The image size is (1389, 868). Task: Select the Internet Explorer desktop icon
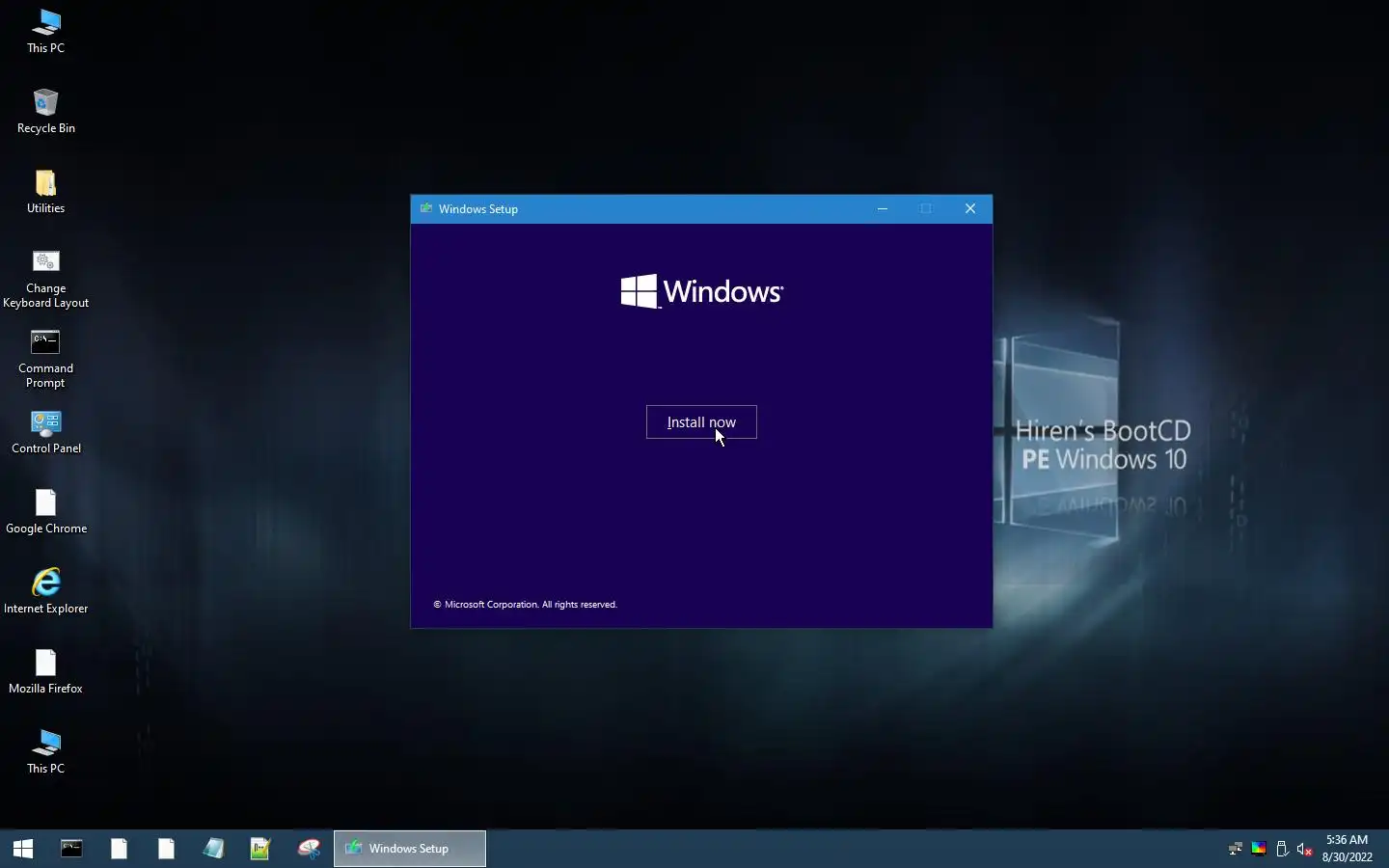45,591
